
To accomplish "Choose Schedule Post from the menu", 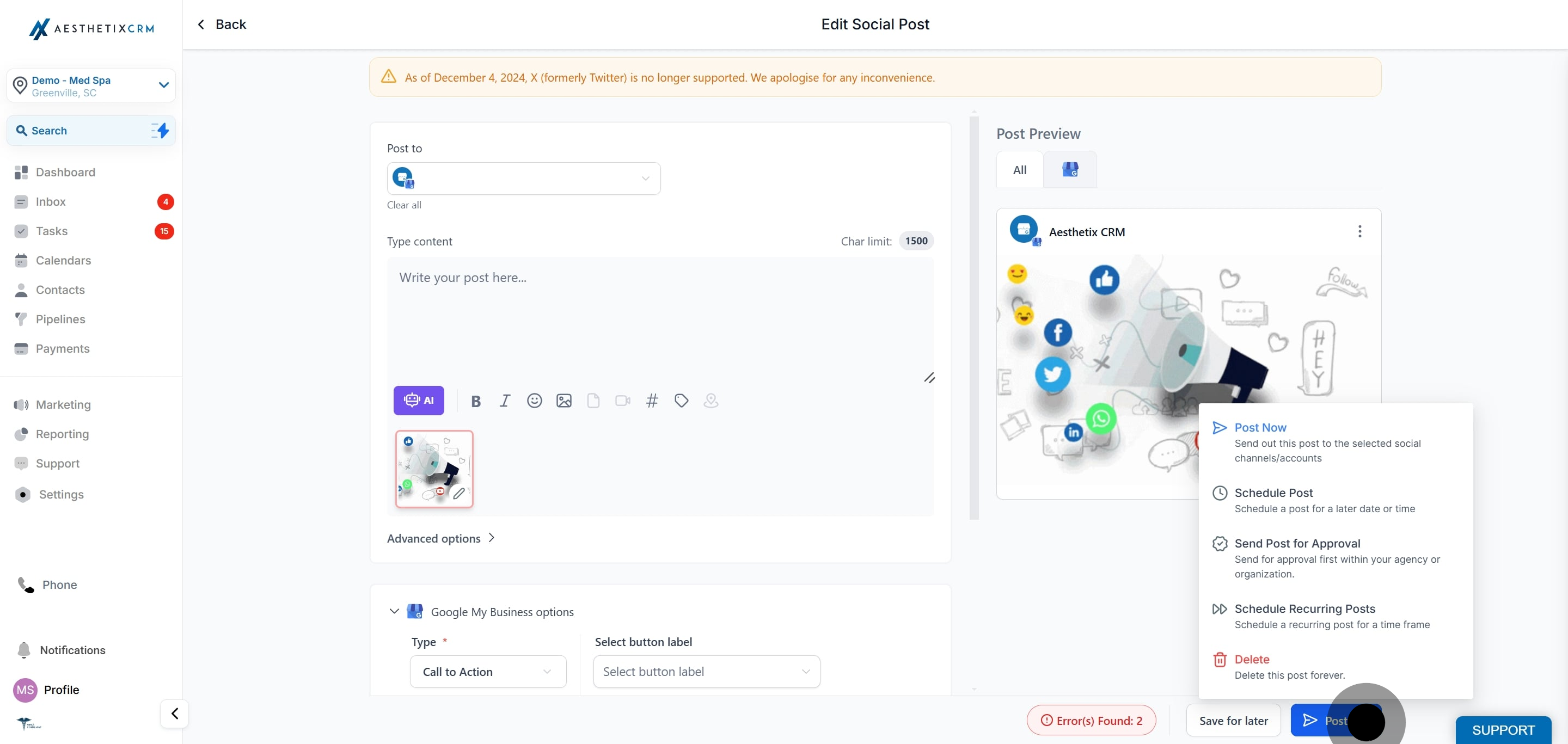I will pyautogui.click(x=1273, y=493).
